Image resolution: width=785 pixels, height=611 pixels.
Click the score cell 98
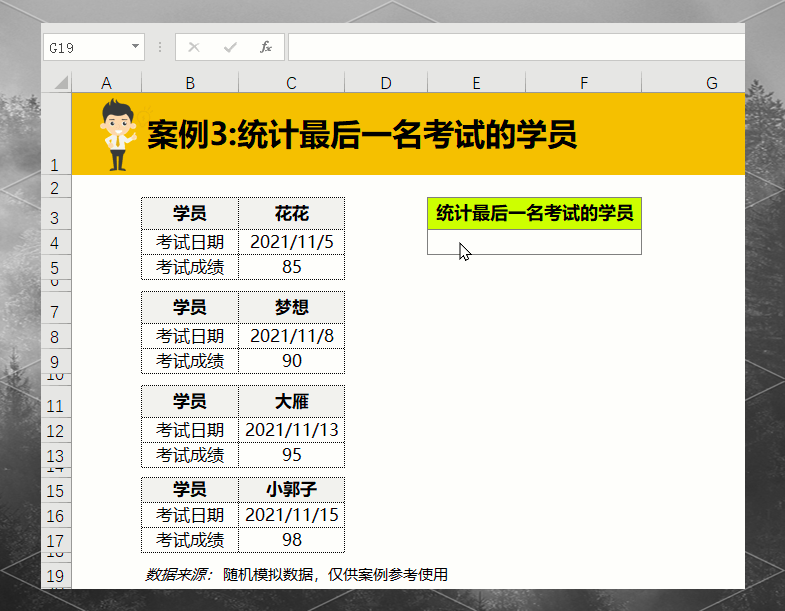291,540
